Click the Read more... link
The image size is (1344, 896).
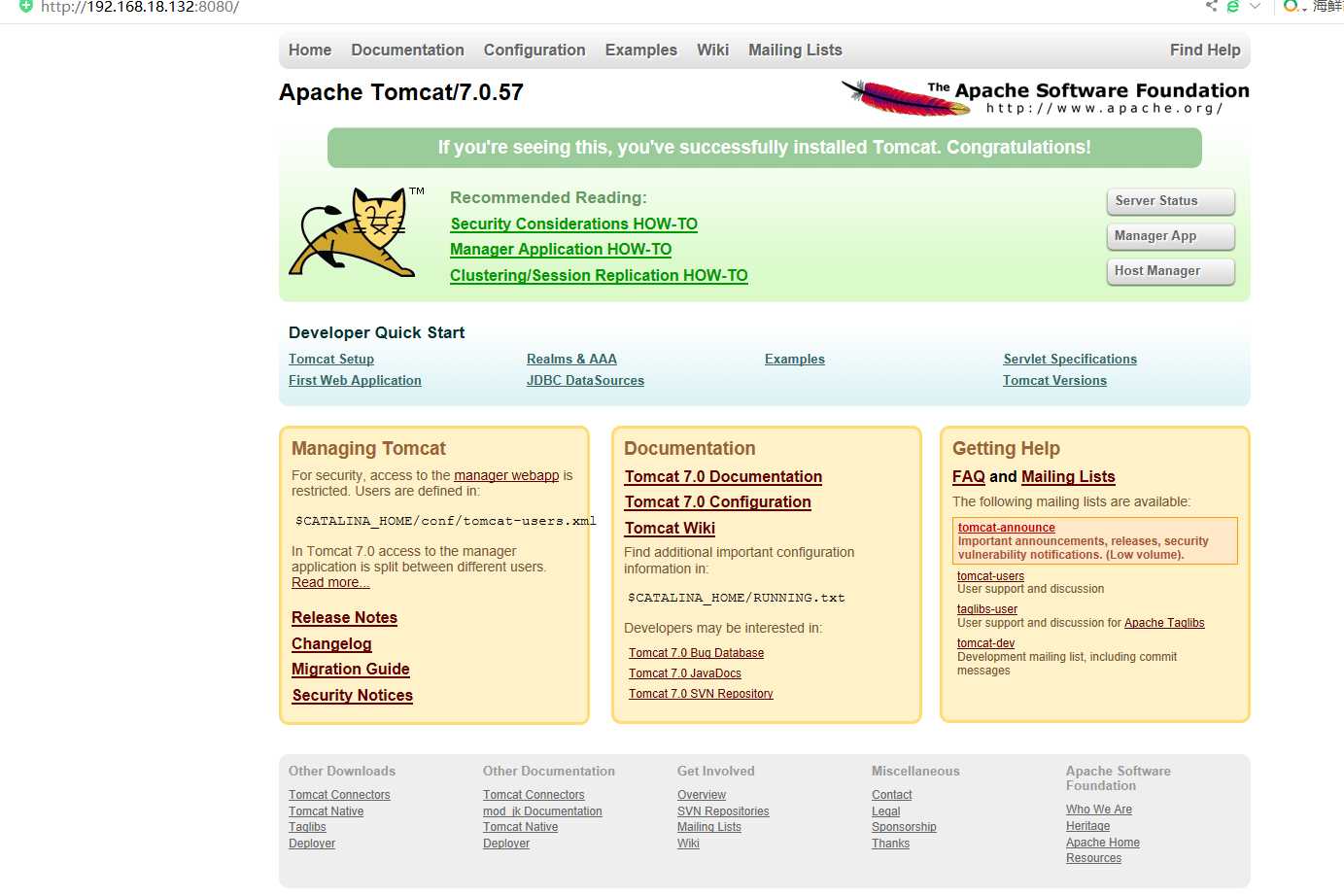pos(330,583)
